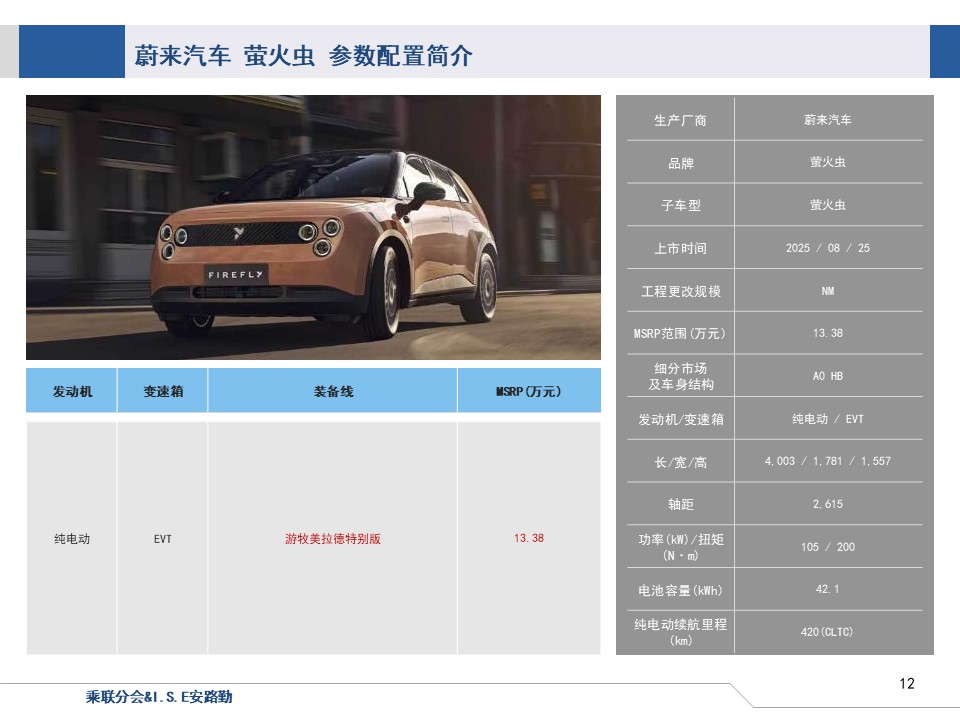Image resolution: width=960 pixels, height=720 pixels.
Task: Select the "EVT" cell under 变速箱 column
Action: point(163,539)
